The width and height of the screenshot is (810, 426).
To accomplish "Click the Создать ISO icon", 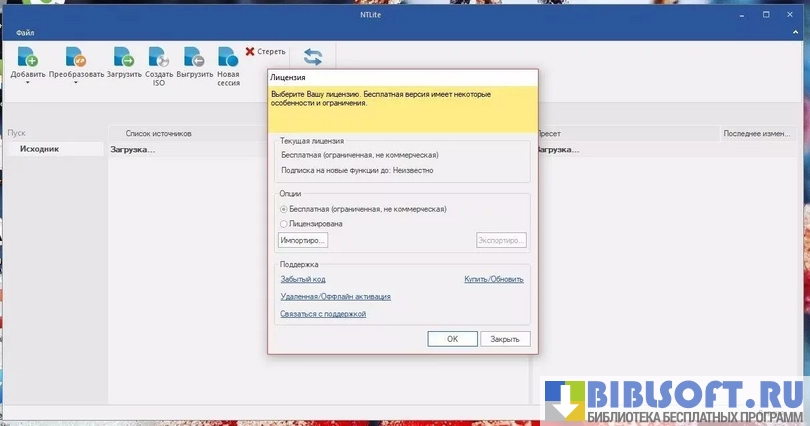I will [x=159, y=58].
